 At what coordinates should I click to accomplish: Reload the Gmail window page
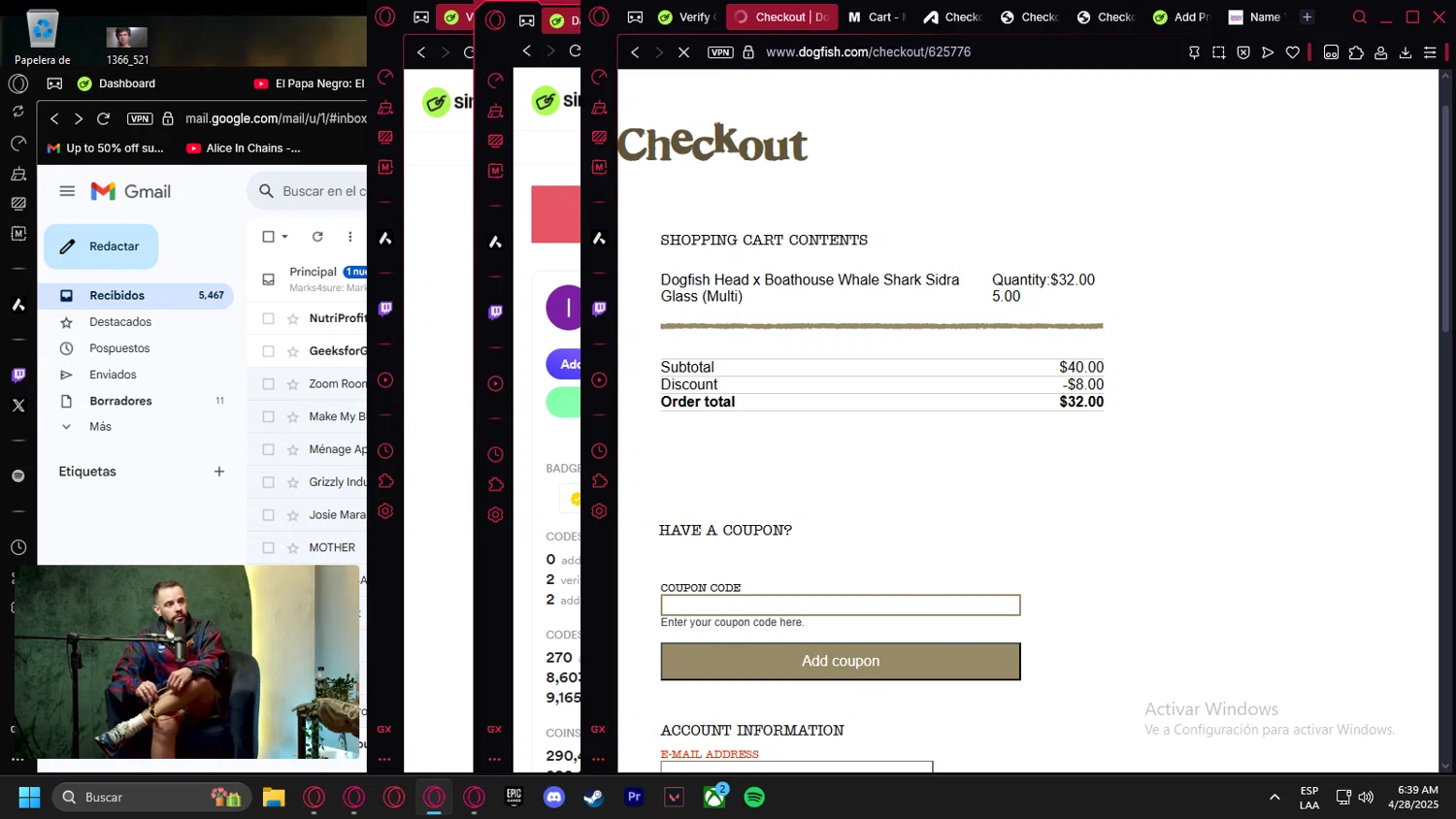(x=103, y=118)
